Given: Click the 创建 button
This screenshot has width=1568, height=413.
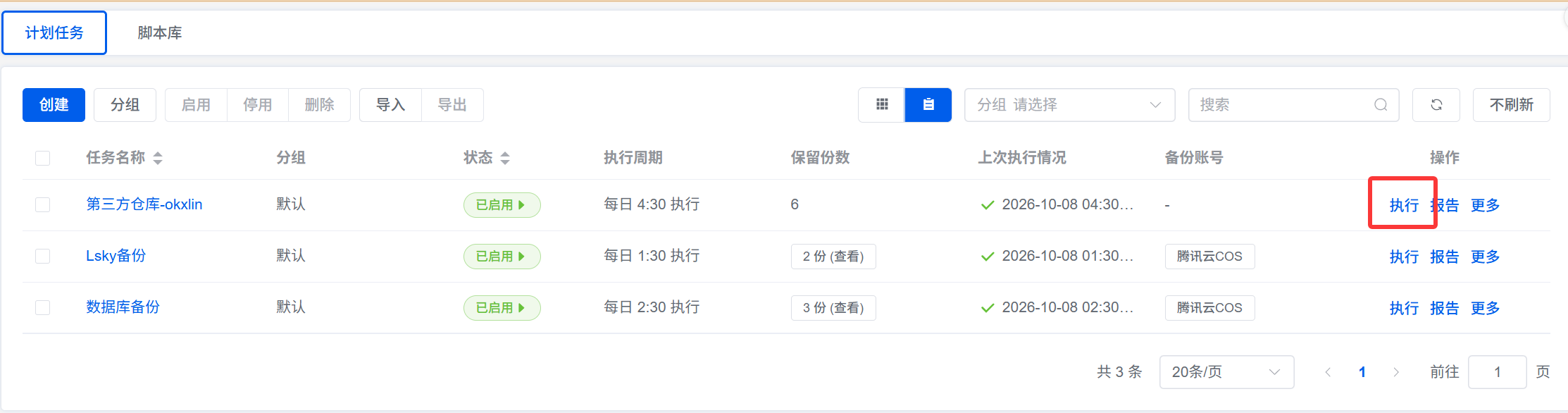Looking at the screenshot, I should 54,105.
